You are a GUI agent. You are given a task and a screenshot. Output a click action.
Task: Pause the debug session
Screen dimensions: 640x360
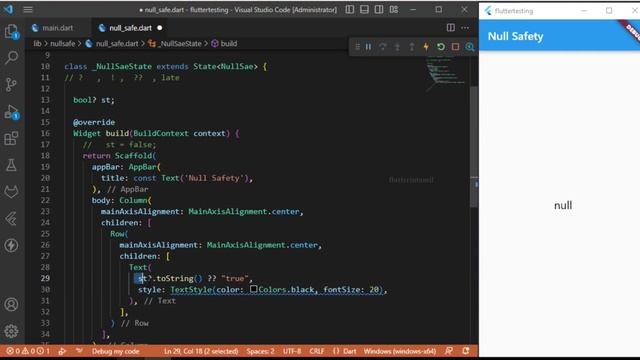(x=369, y=47)
